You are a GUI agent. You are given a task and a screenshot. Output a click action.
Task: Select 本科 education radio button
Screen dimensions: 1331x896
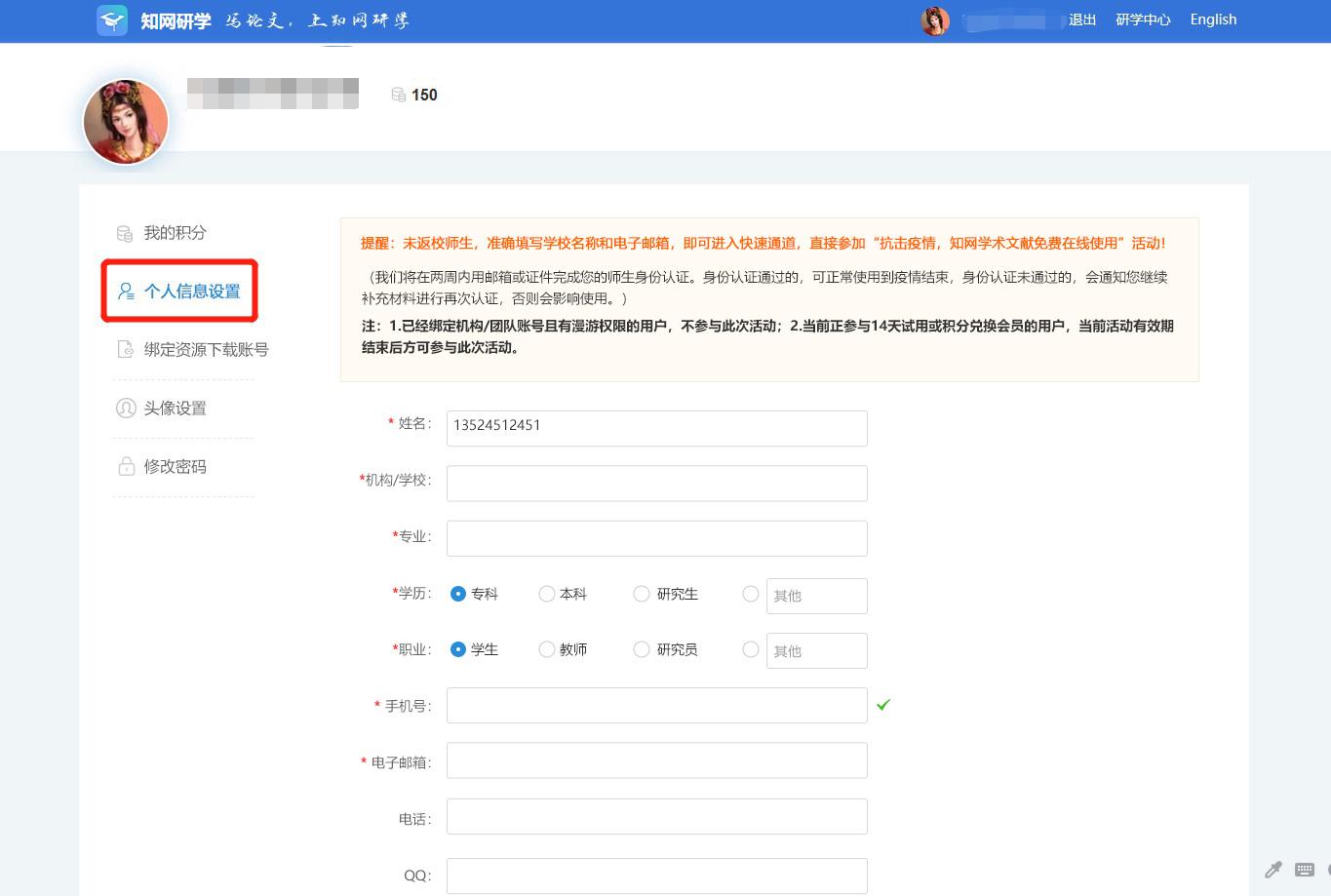coord(547,594)
